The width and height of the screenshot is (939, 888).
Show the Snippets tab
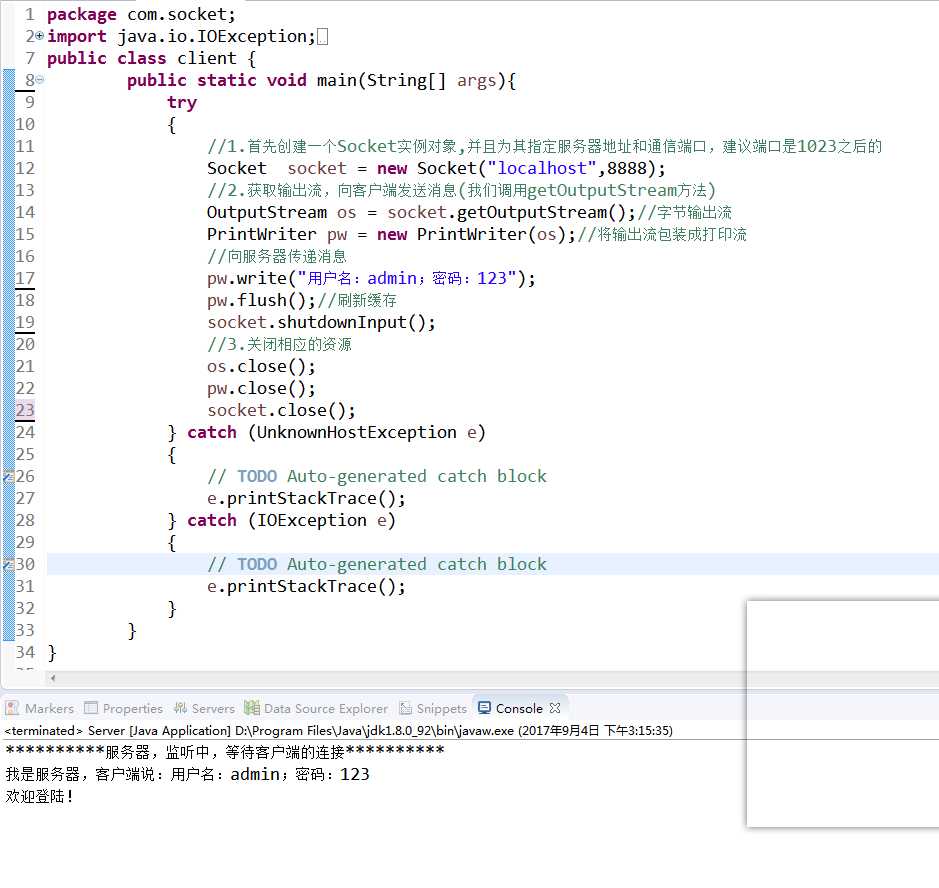pyautogui.click(x=433, y=708)
